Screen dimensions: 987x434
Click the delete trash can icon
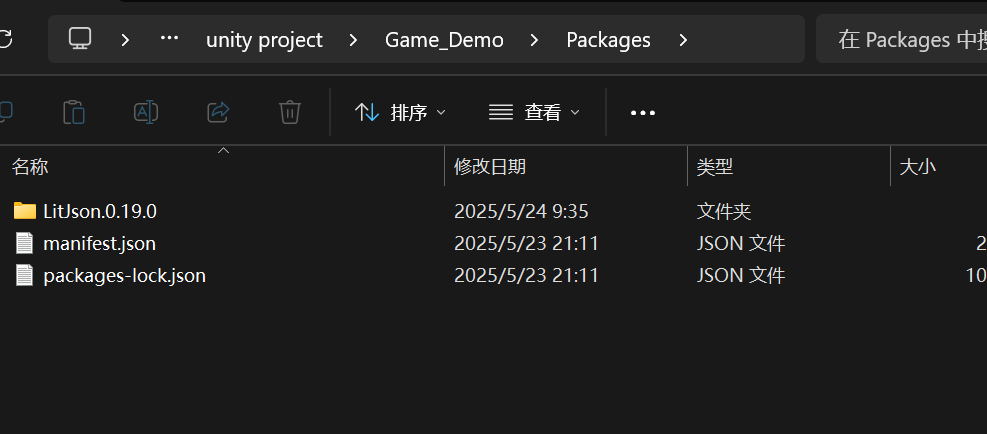coord(290,112)
